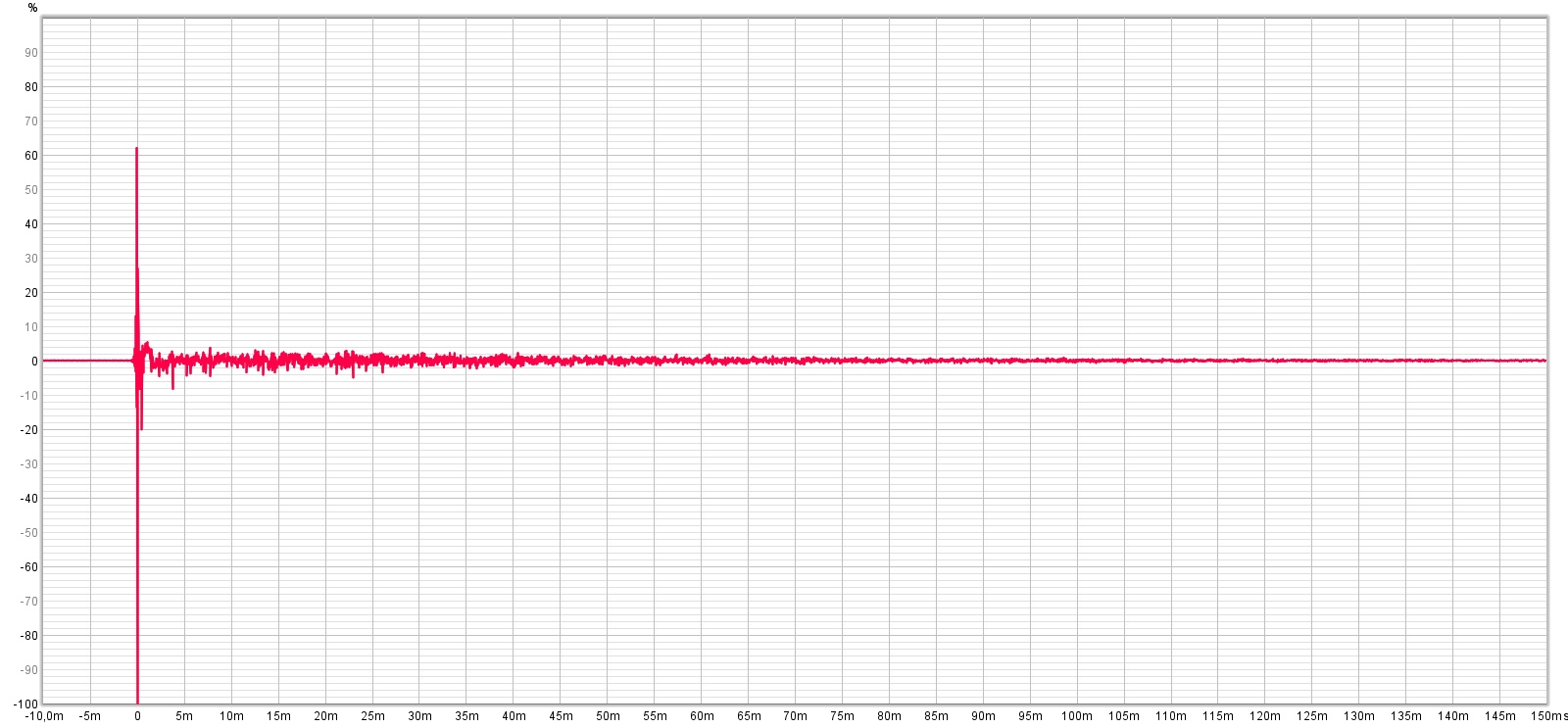Click the -100 label on vertical axis
The height and width of the screenshot is (728, 1568).
pyautogui.click(x=26, y=704)
